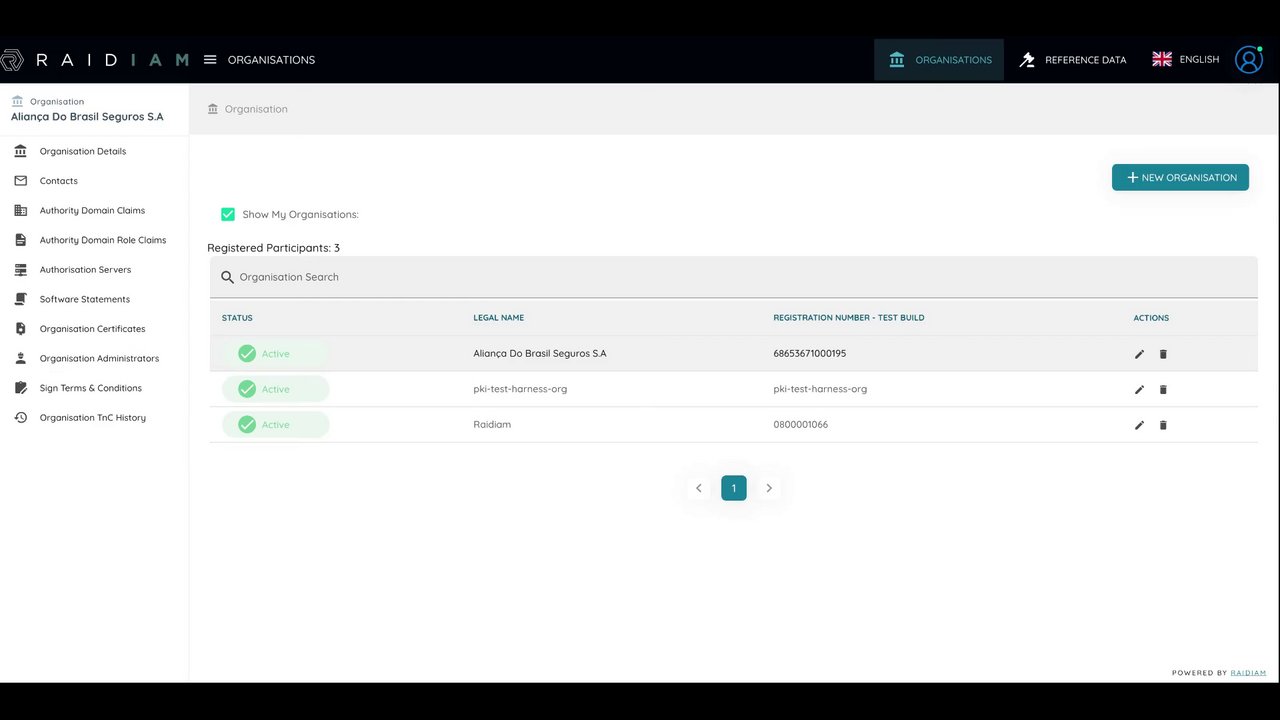Sort by STATUS column header
Image resolution: width=1280 pixels, height=720 pixels.
tap(237, 318)
